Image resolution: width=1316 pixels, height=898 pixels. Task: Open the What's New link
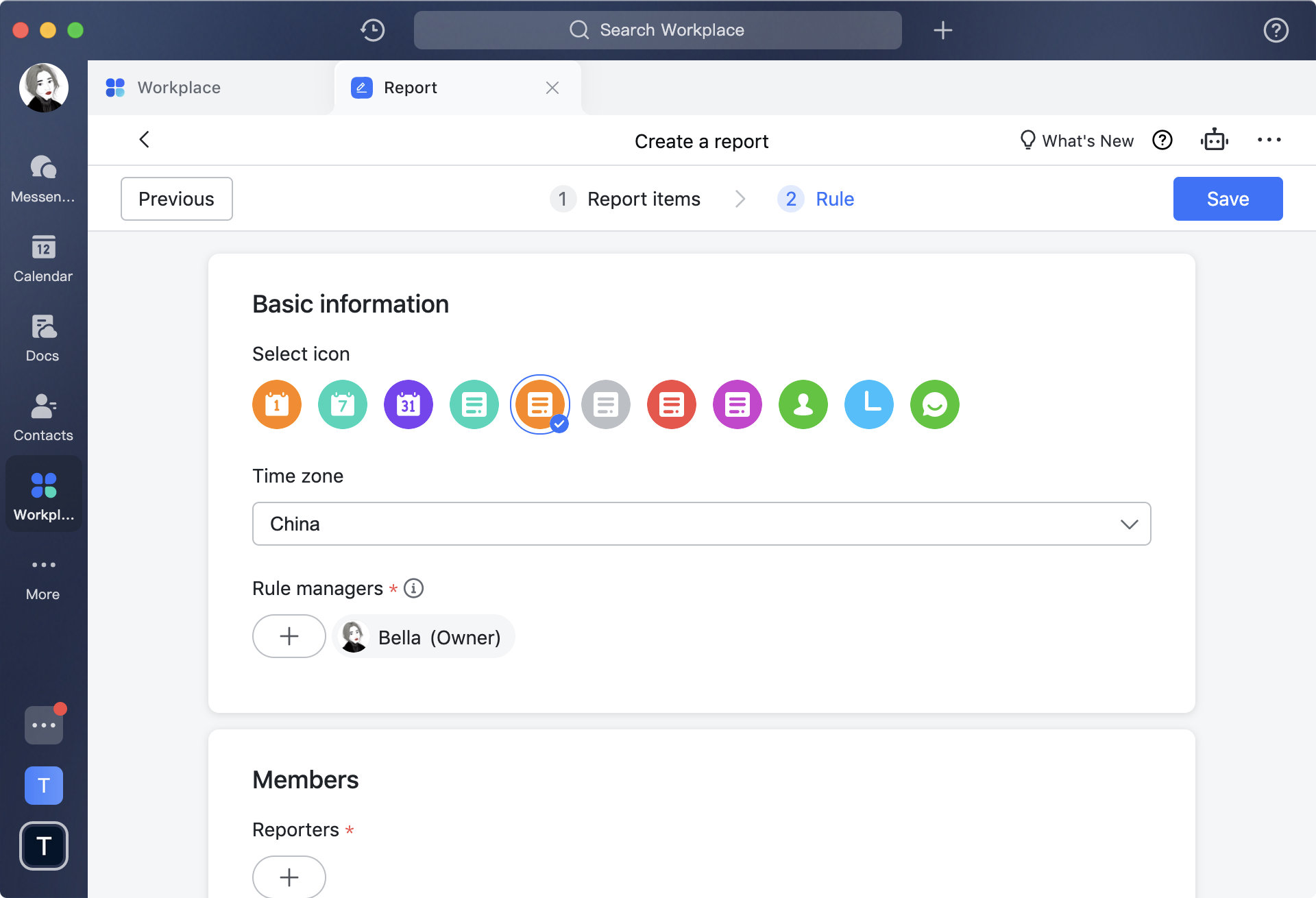(x=1076, y=141)
